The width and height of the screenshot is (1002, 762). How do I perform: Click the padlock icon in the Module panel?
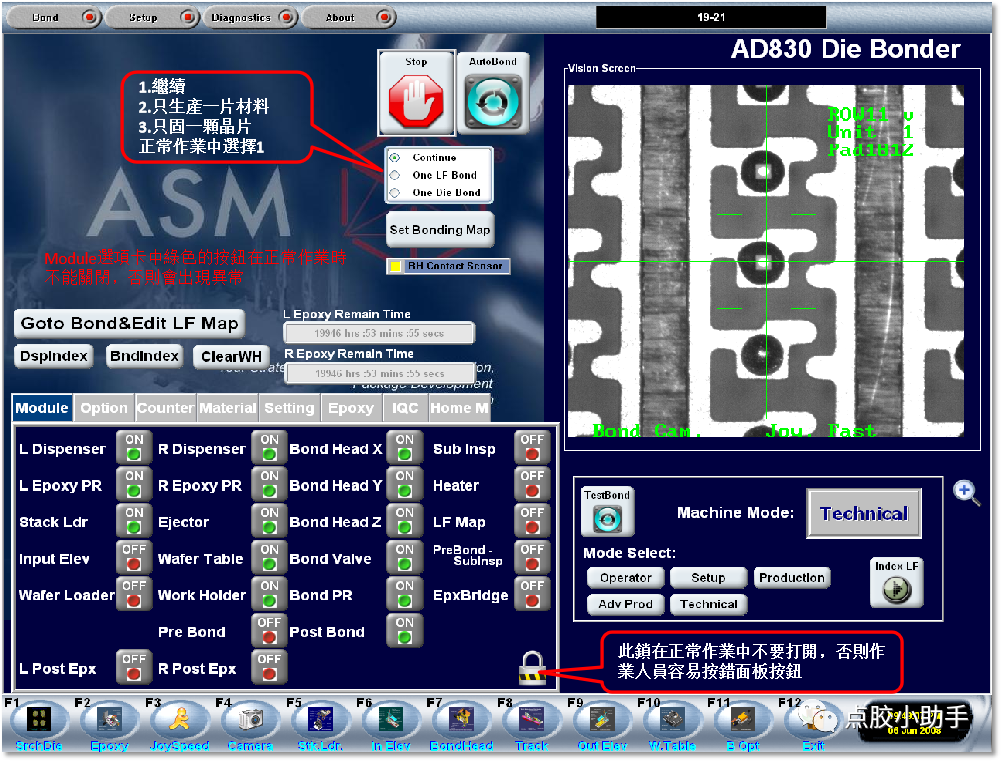(532, 668)
